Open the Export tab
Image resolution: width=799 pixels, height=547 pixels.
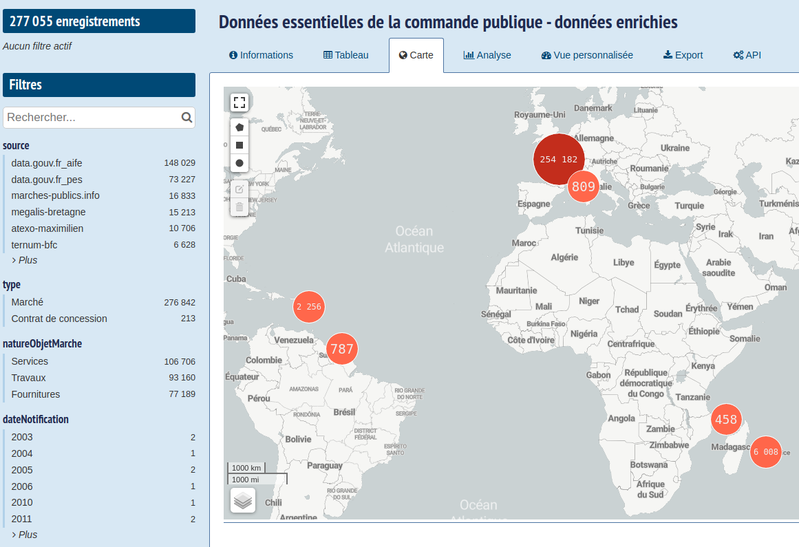click(683, 55)
